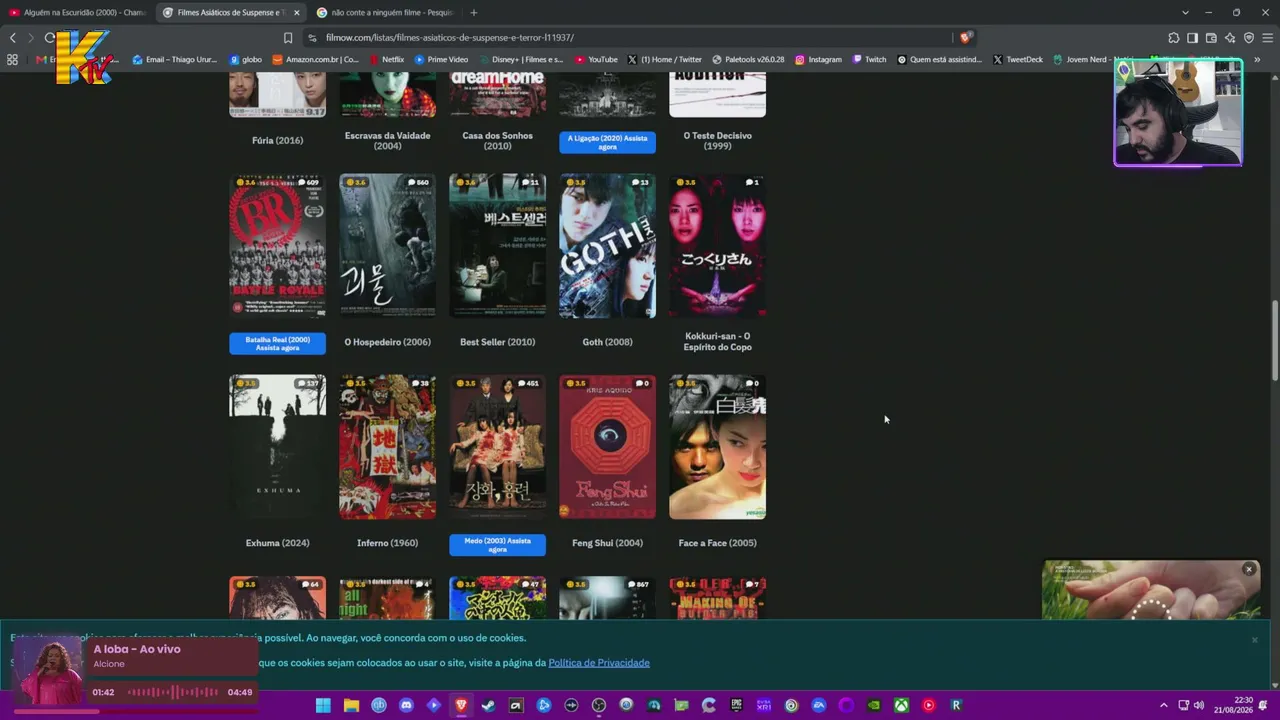The image size is (1280, 720).
Task: Open the Goth (2008) movie poster
Action: pos(607,246)
